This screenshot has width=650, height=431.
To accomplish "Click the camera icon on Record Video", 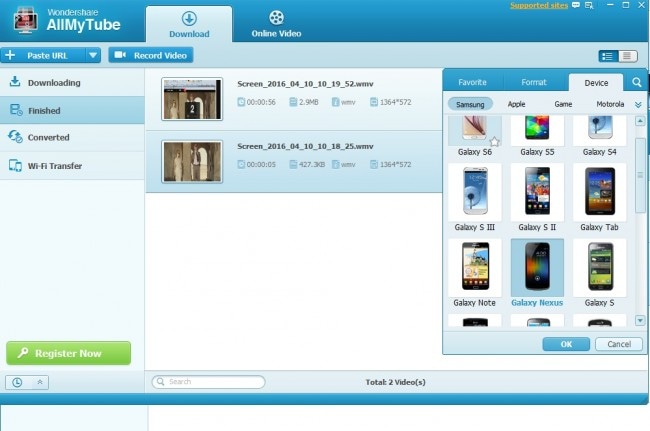I will [120, 55].
